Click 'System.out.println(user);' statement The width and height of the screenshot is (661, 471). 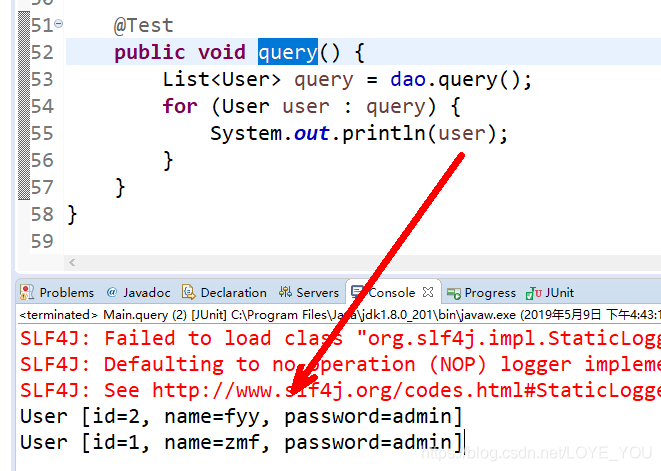(359, 133)
